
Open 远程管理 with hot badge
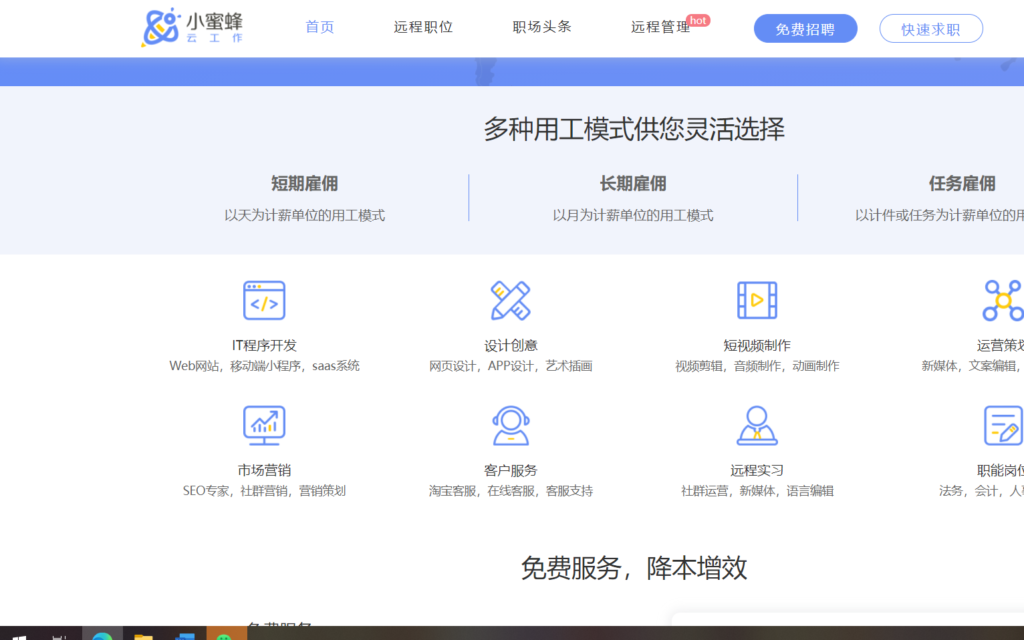[x=661, y=27]
